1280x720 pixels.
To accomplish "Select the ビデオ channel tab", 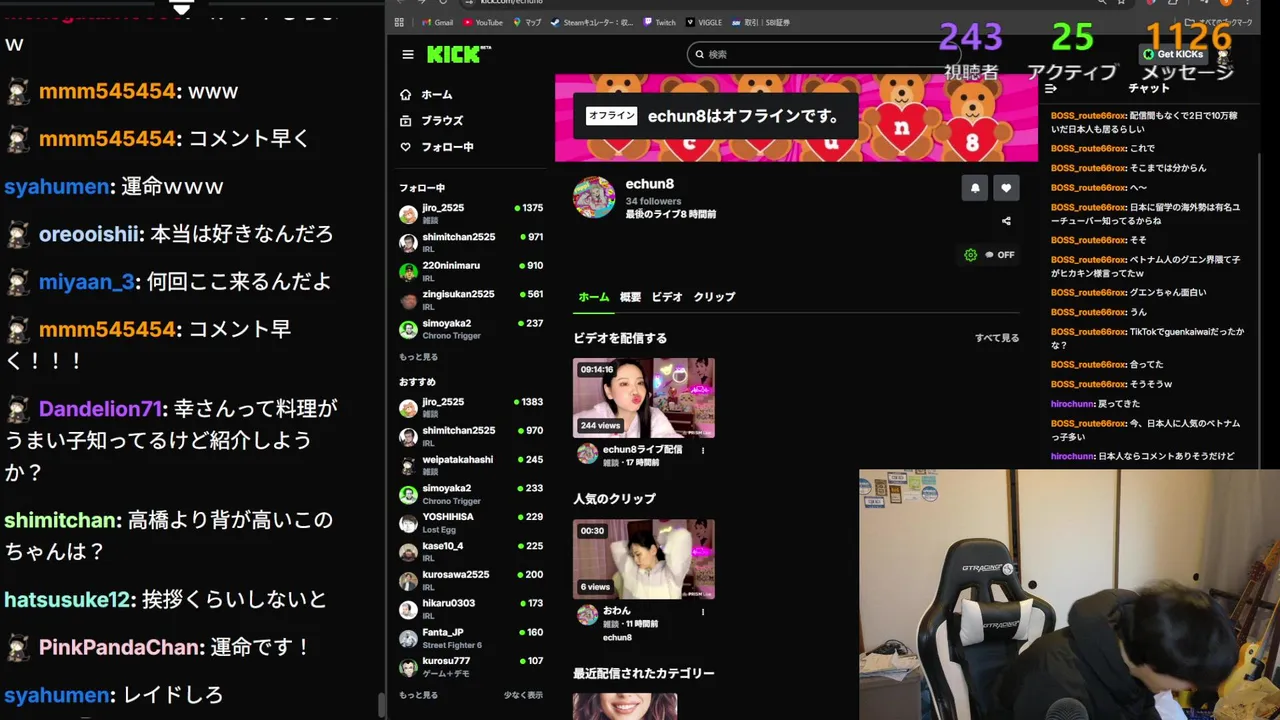I will point(667,297).
